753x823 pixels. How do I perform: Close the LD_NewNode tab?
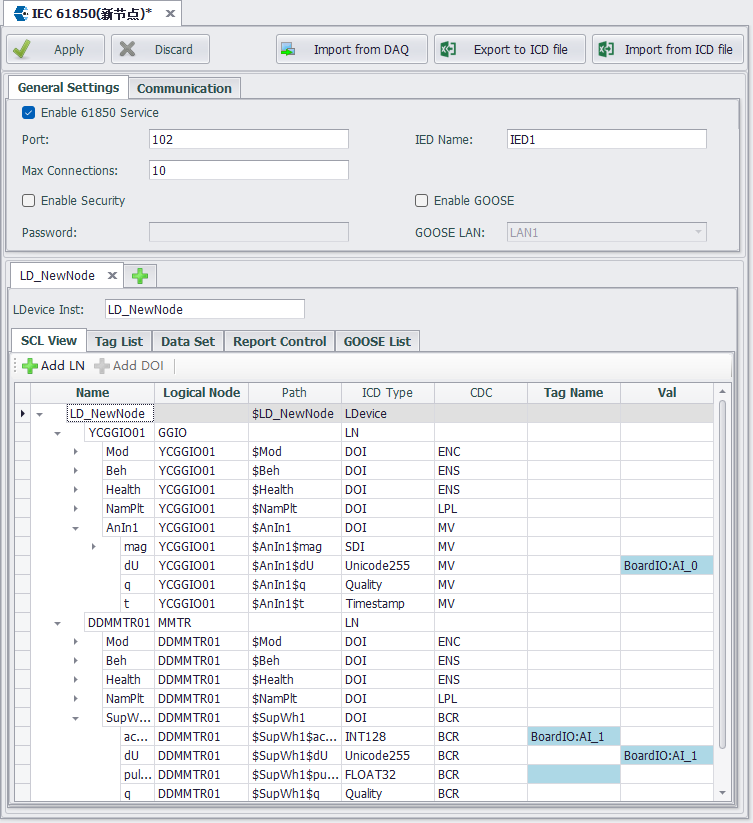[112, 276]
